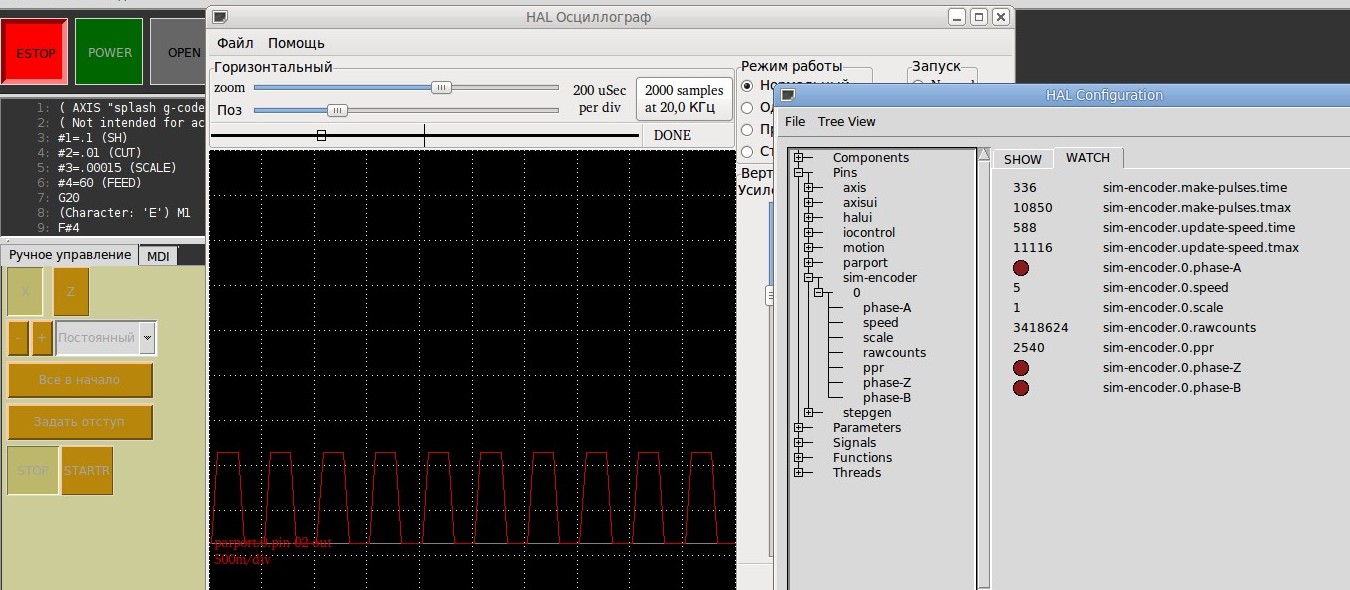
Task: Click the jog minus button
Action: click(x=18, y=338)
